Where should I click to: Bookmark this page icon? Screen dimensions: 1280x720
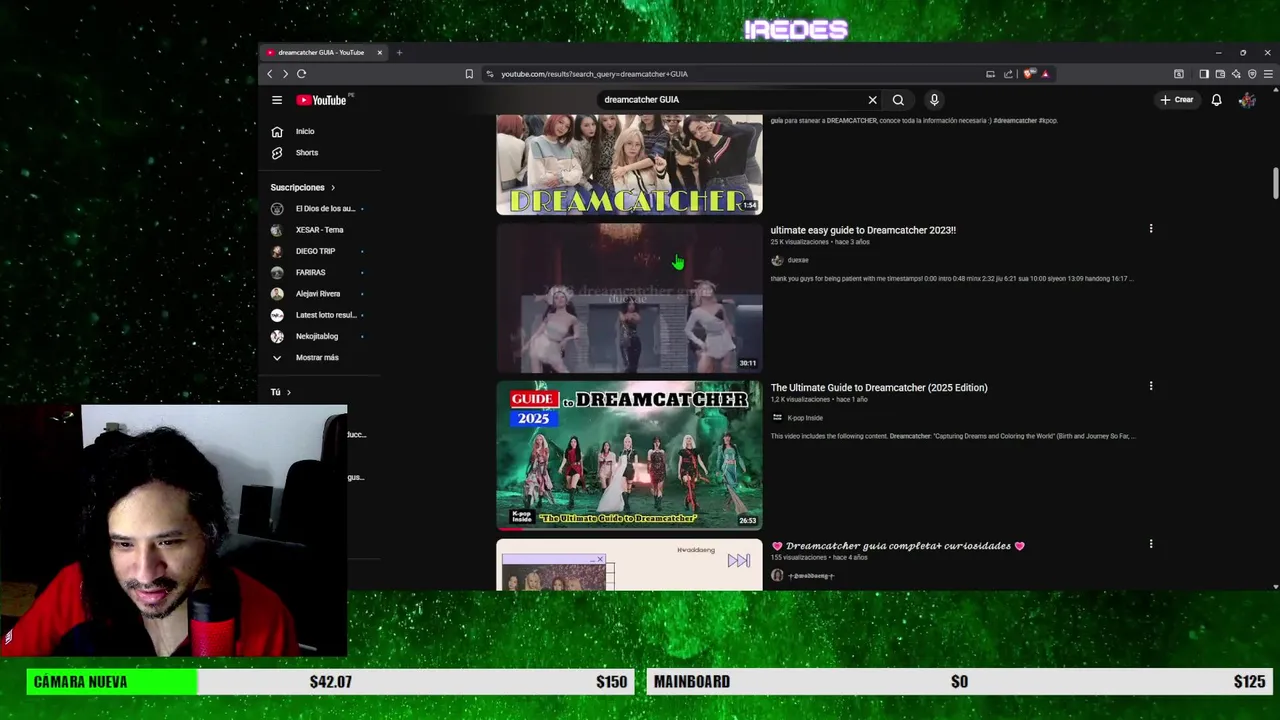point(469,74)
